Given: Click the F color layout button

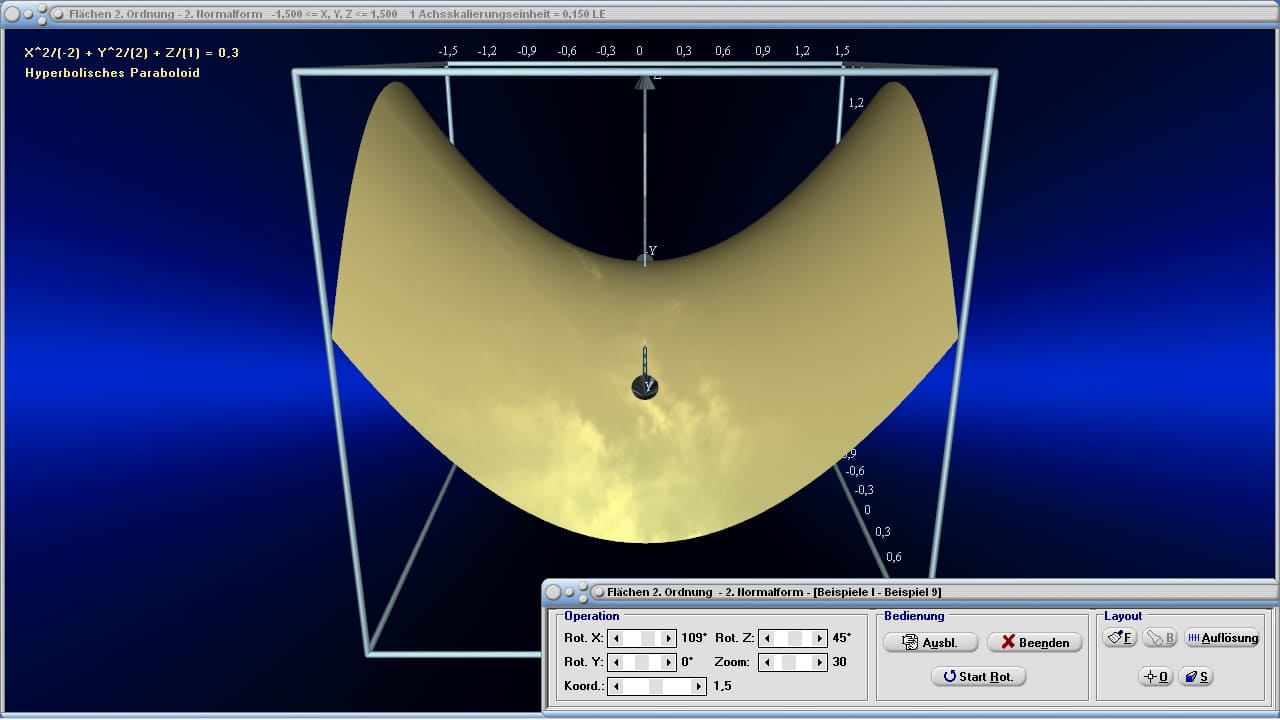Looking at the screenshot, I should click(x=1119, y=637).
